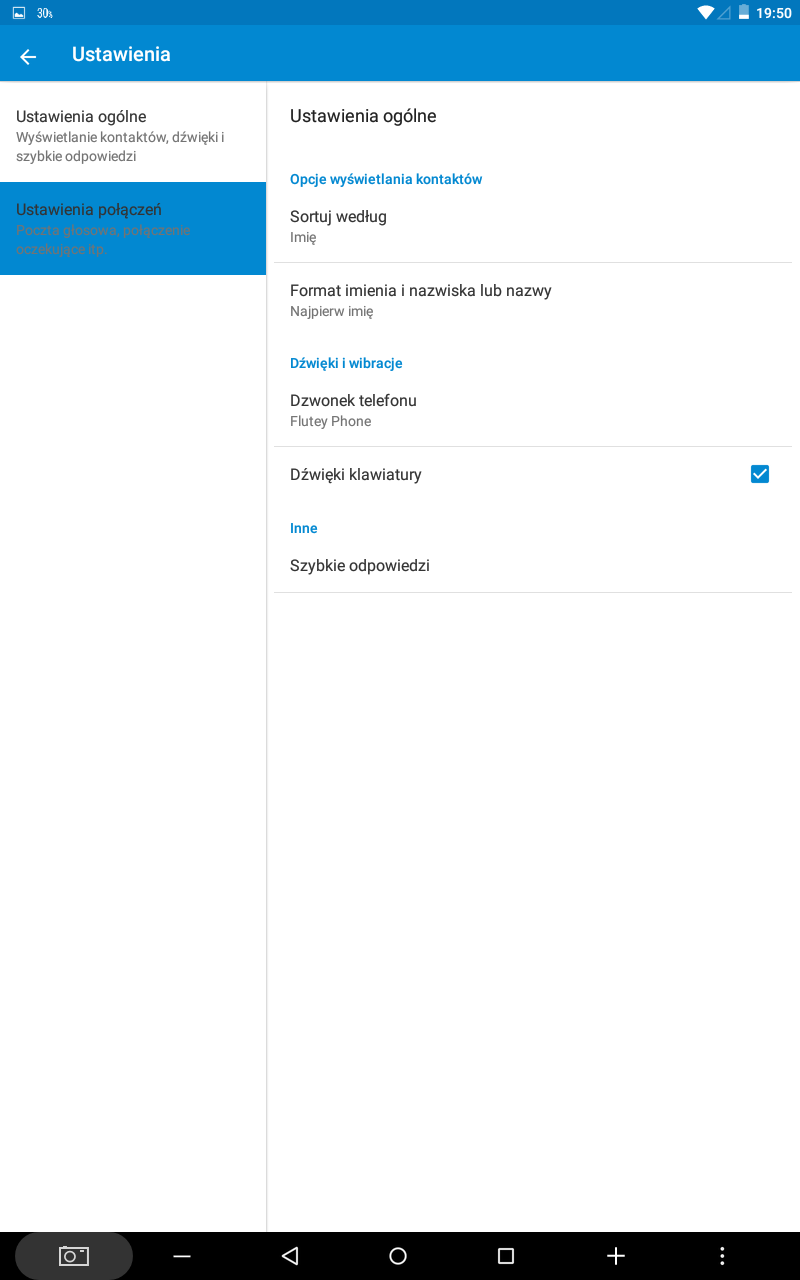Tap the screenshot camera icon in navigation bar
Image resolution: width=800 pixels, height=1280 pixels.
(x=74, y=1256)
